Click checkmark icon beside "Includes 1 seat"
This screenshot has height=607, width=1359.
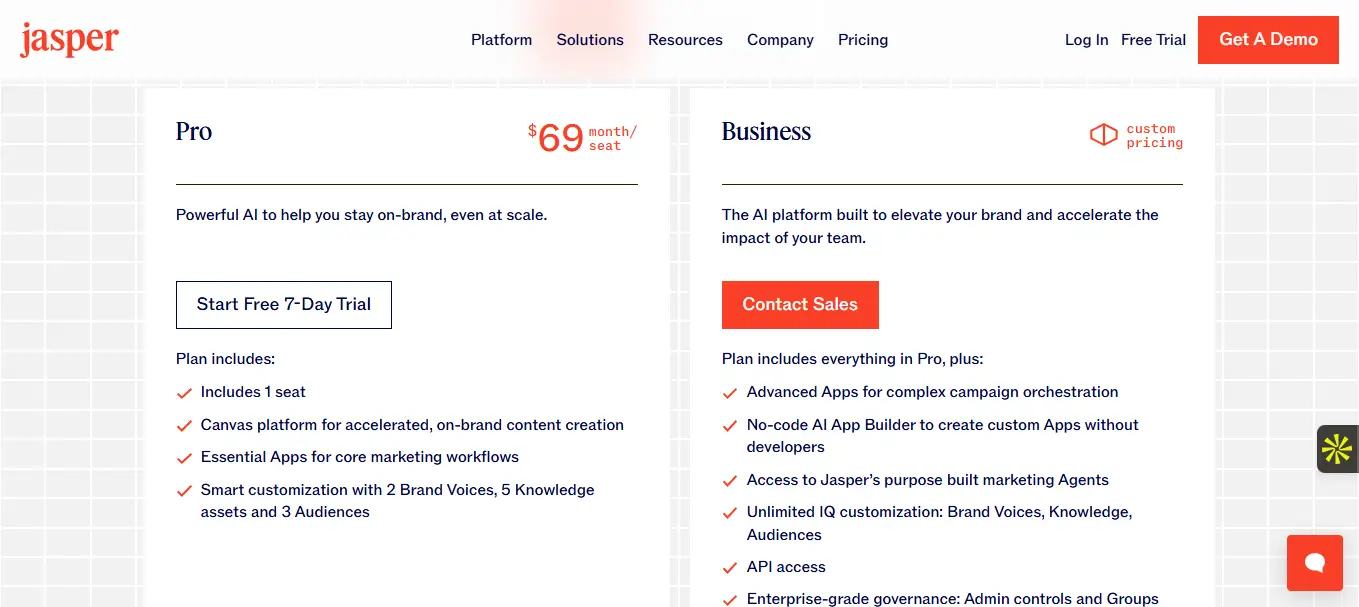click(184, 393)
